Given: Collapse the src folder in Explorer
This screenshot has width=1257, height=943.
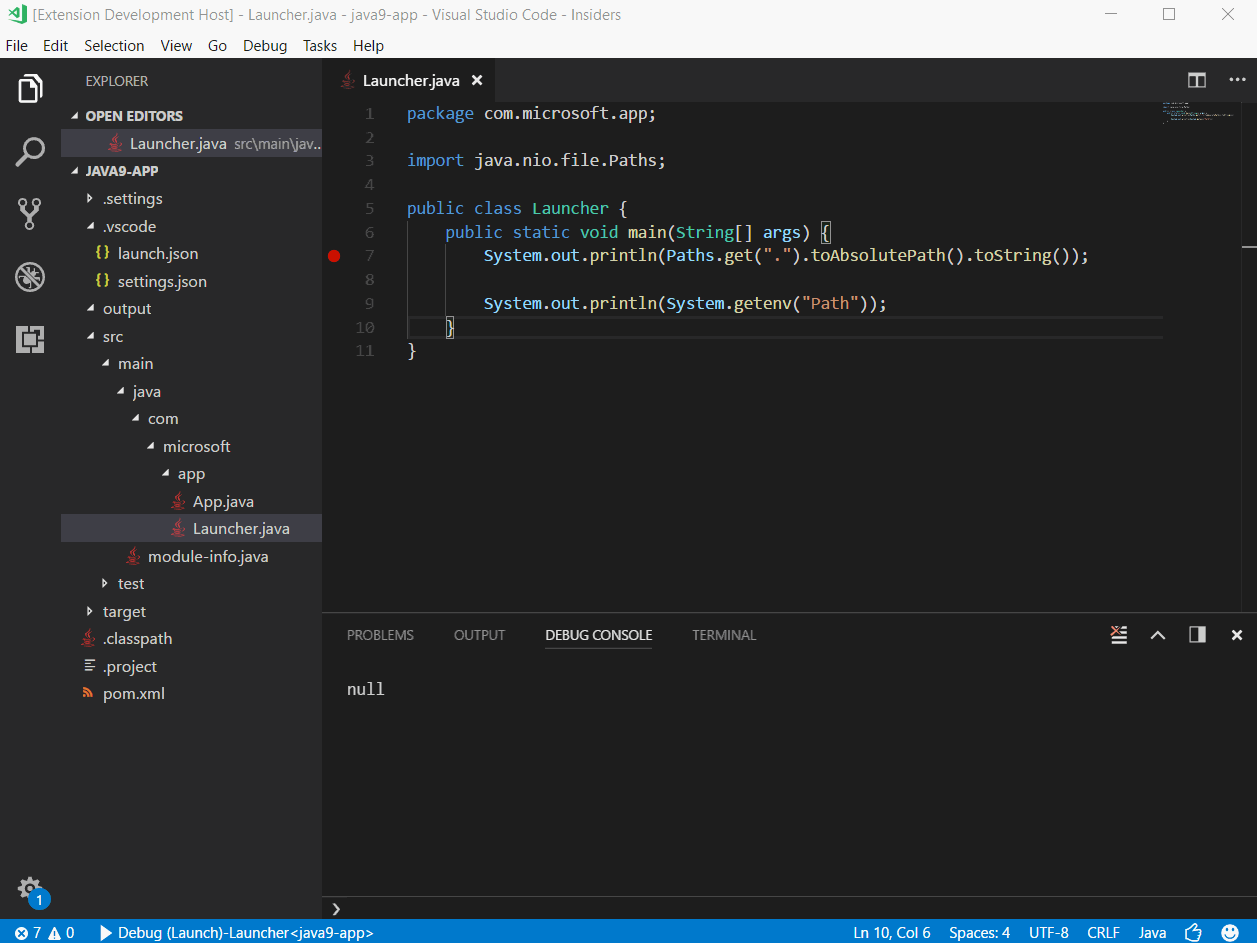Looking at the screenshot, I should (x=113, y=336).
